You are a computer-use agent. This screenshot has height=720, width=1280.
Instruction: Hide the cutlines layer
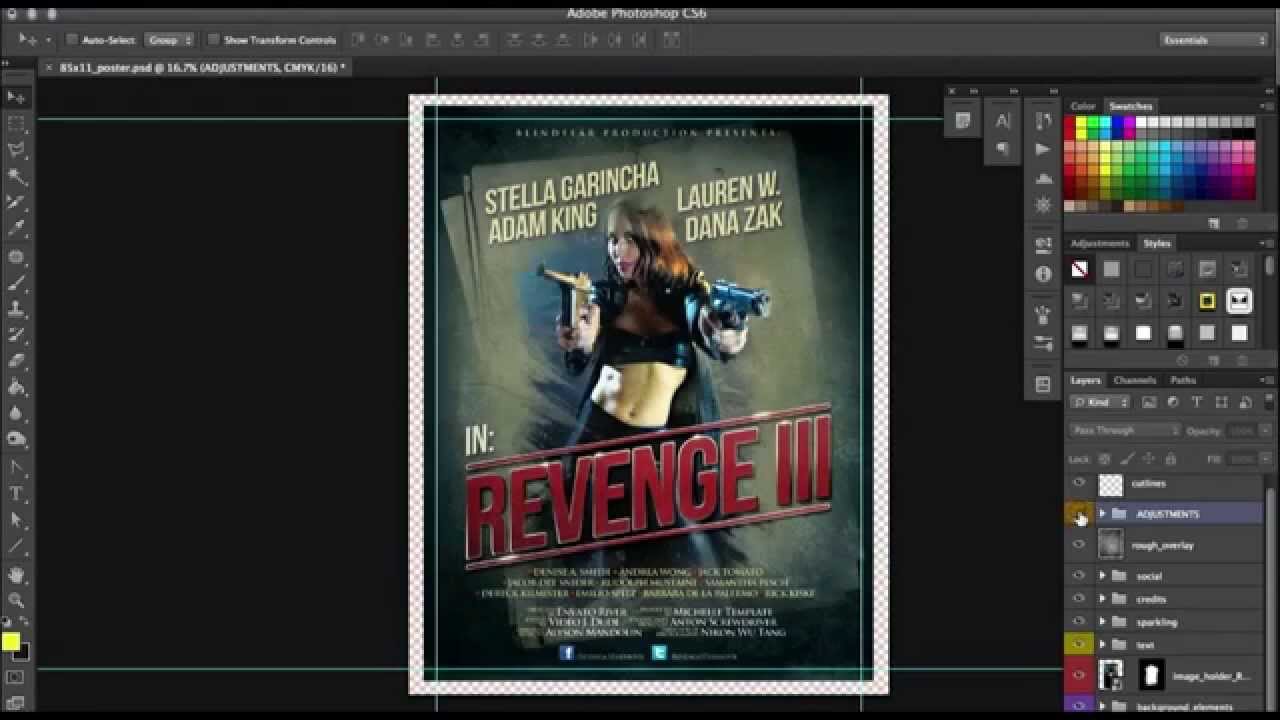(1078, 483)
